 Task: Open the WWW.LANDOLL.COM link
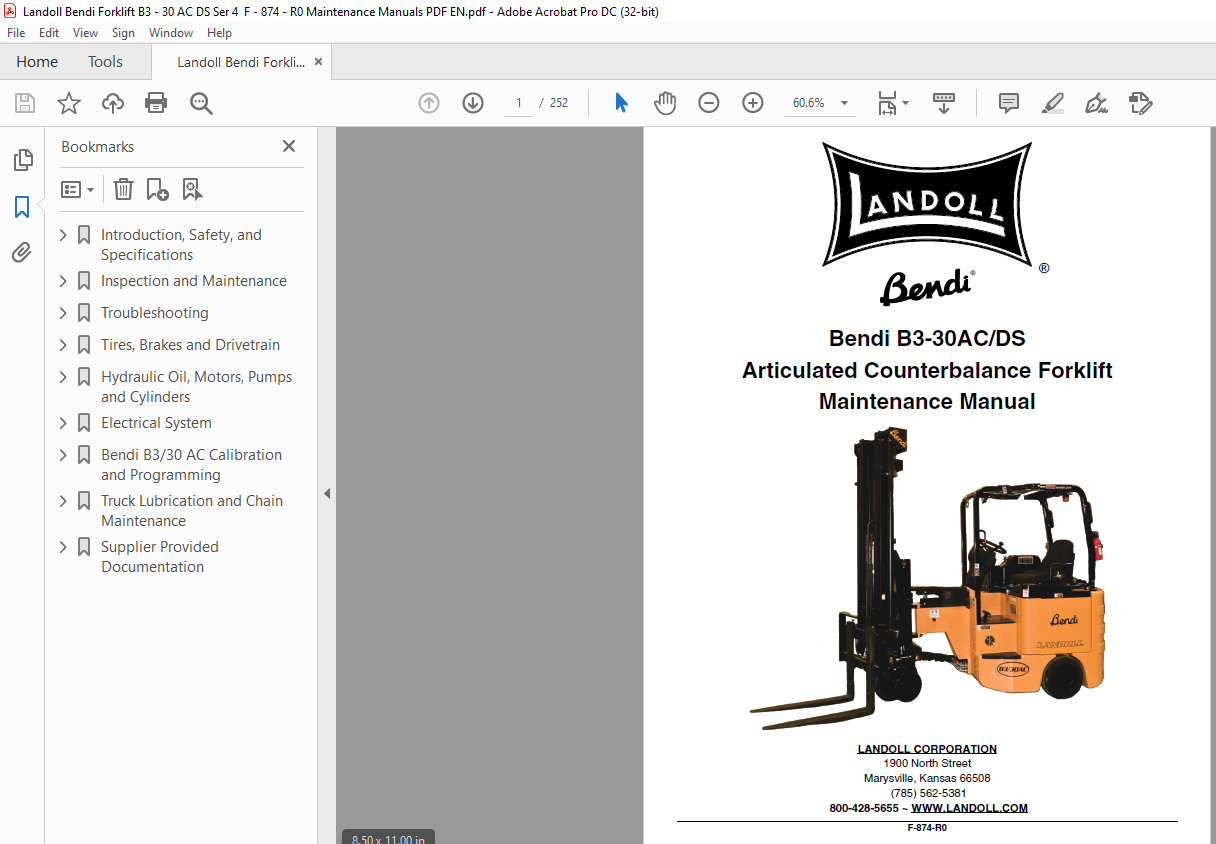pyautogui.click(x=969, y=808)
